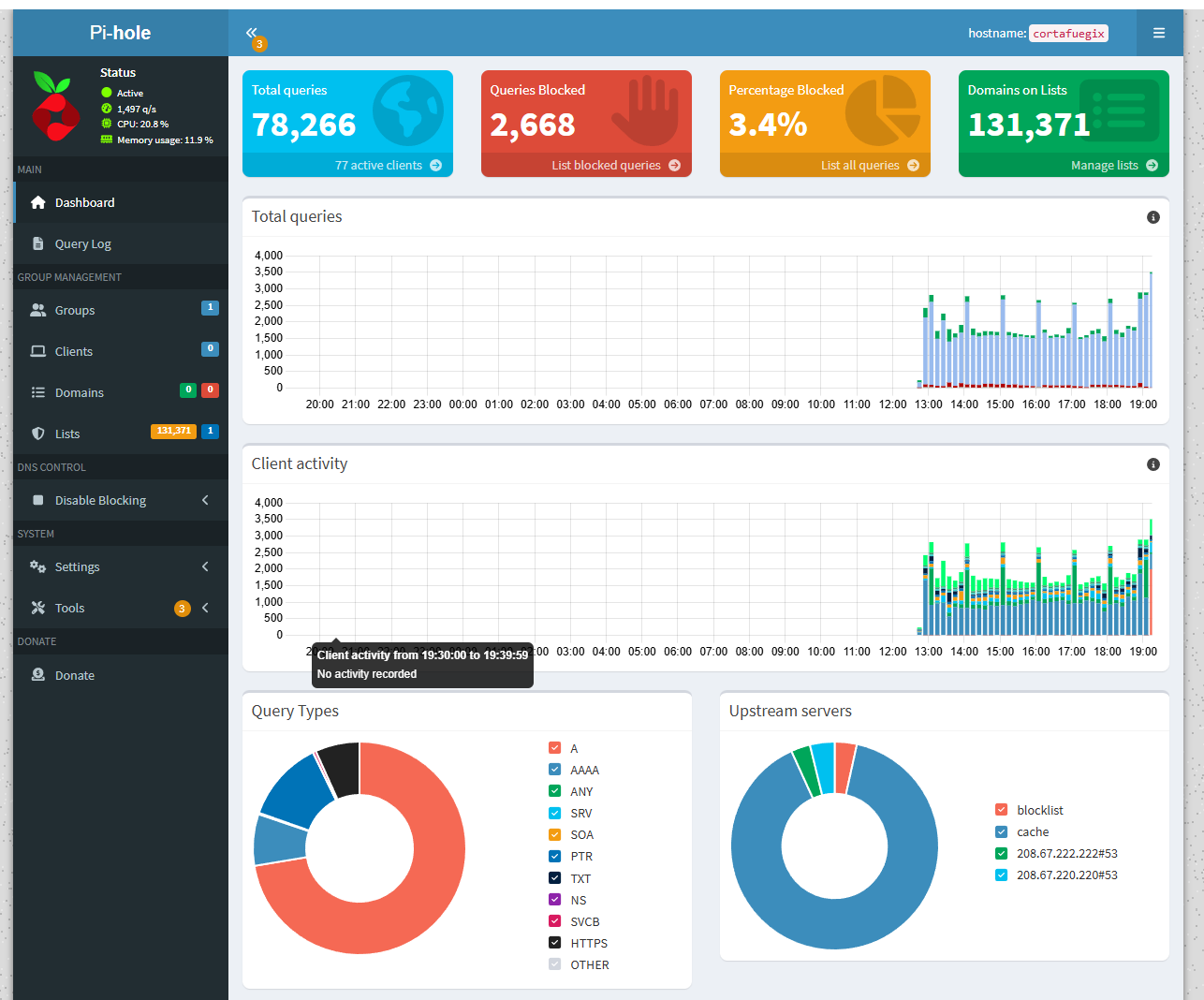Expand the Settings submenu chevron
1204x1000 pixels.
(205, 566)
